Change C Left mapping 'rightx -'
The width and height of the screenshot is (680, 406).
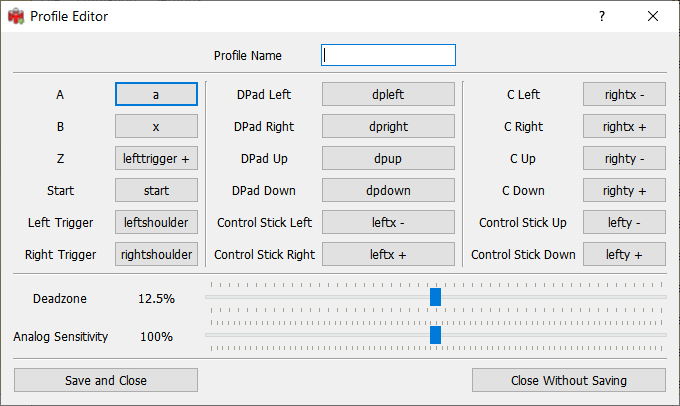coord(624,94)
